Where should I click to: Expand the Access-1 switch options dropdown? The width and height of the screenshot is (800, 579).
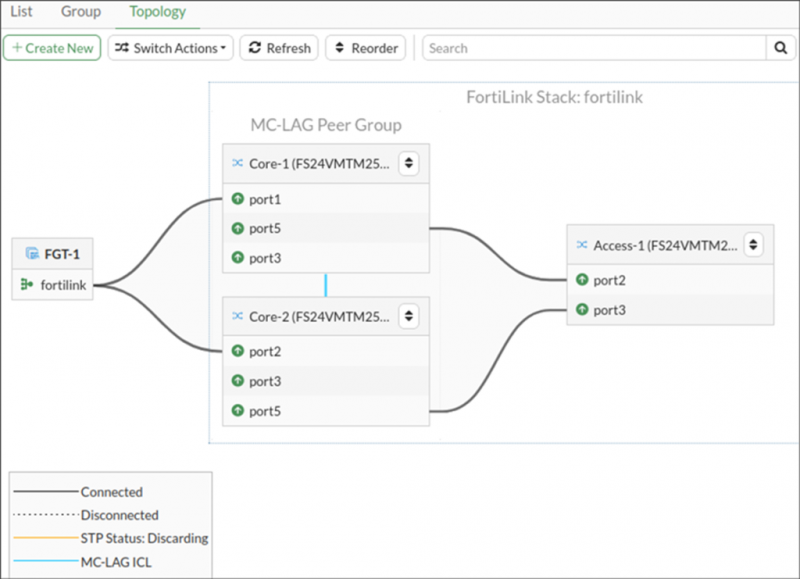753,244
